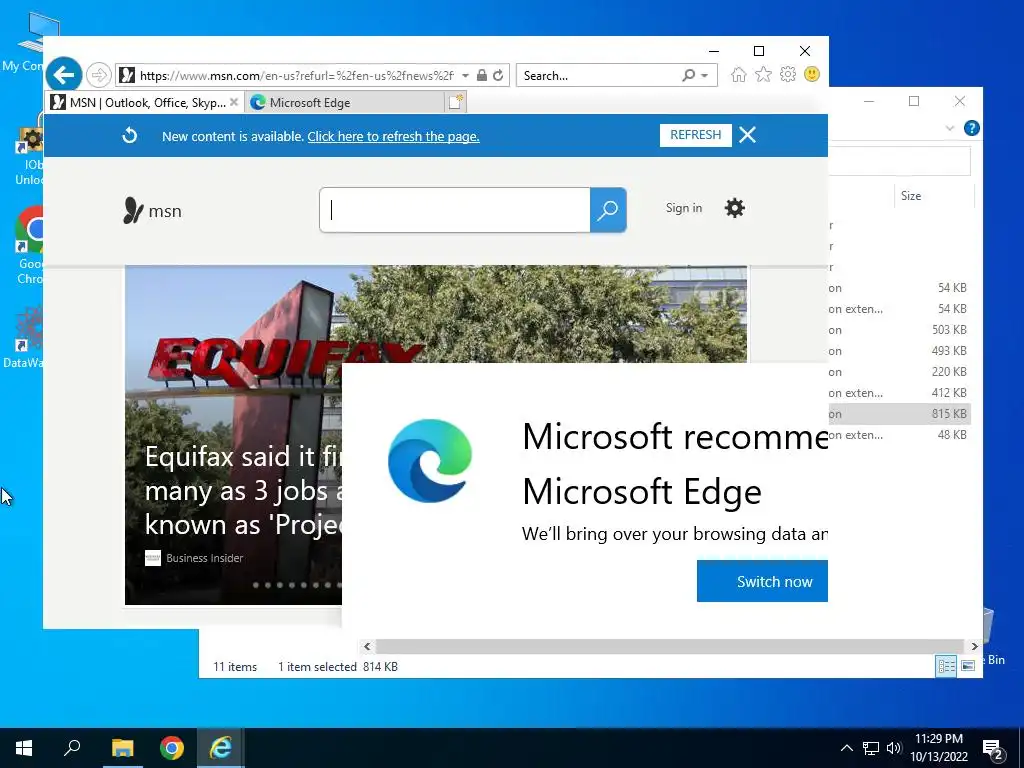Image resolution: width=1024 pixels, height=768 pixels.
Task: Dismiss the new content banner
Action: coord(747,135)
